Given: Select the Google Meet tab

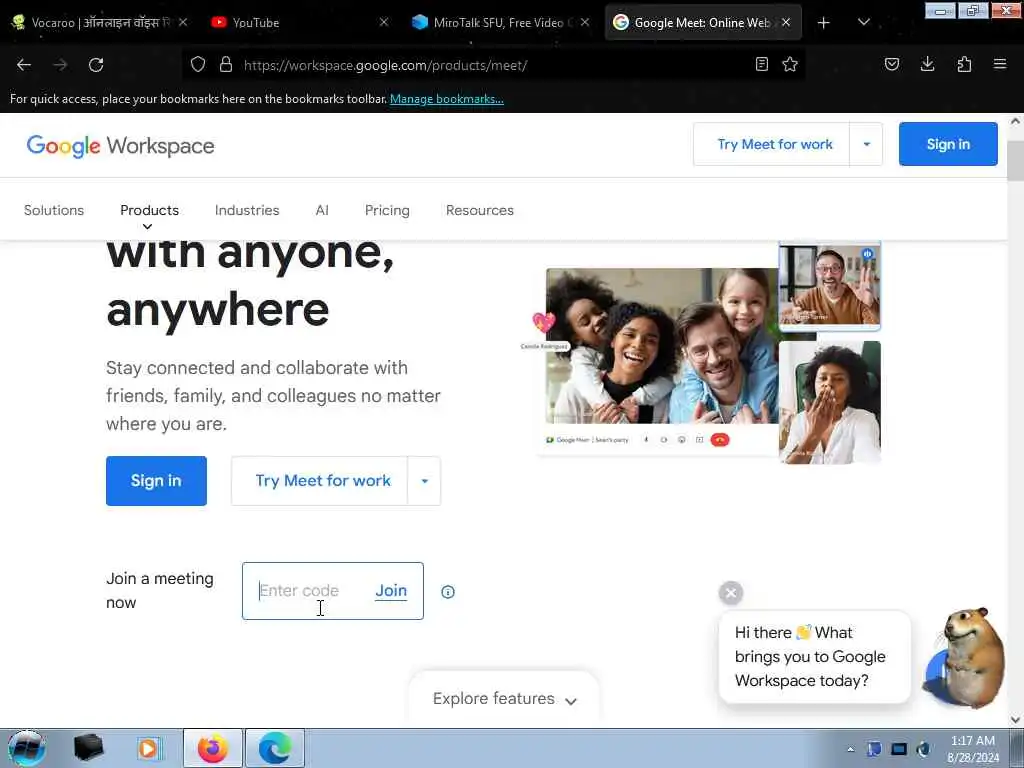Looking at the screenshot, I should (702, 23).
